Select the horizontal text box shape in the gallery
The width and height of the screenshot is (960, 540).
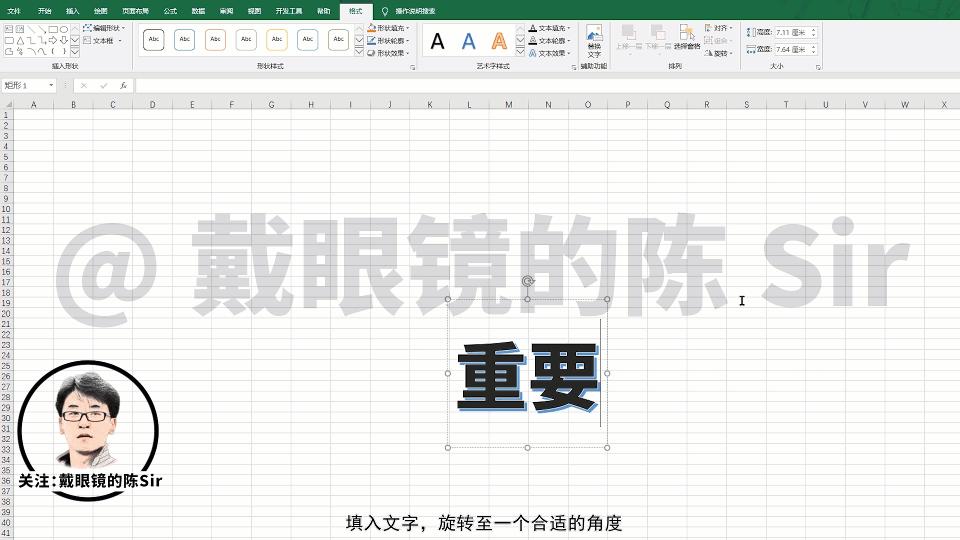(x=9, y=29)
